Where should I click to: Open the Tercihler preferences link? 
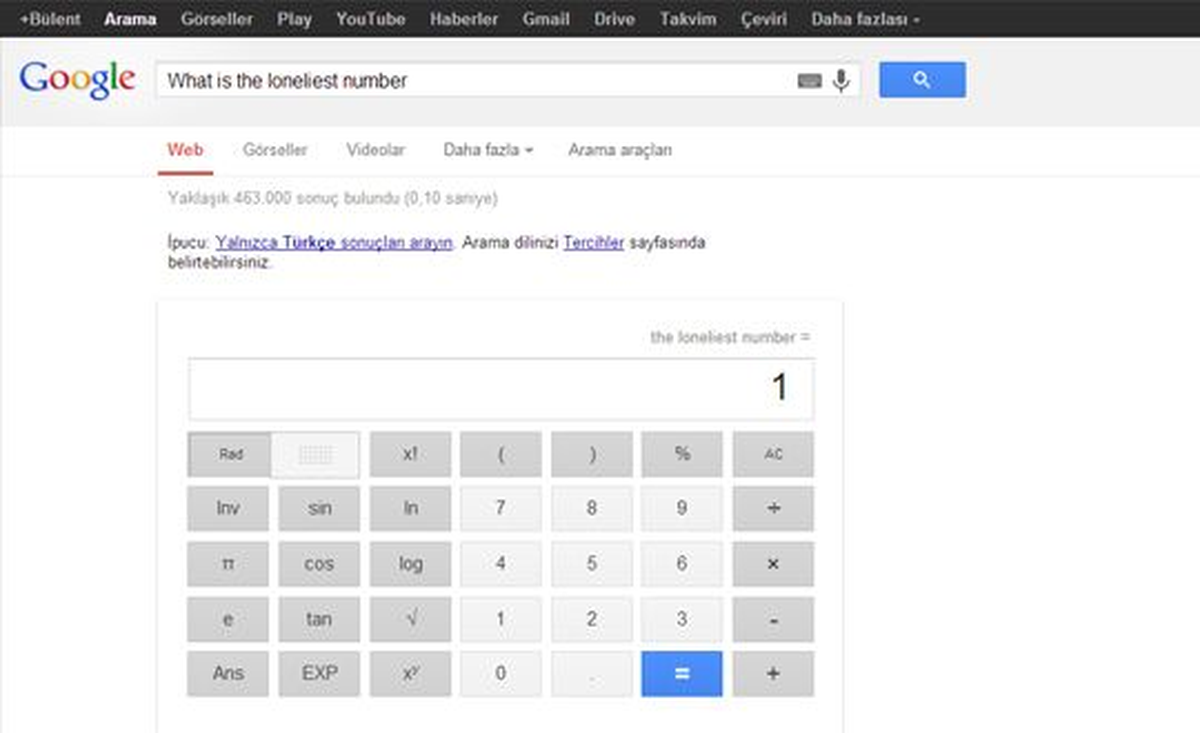[594, 243]
